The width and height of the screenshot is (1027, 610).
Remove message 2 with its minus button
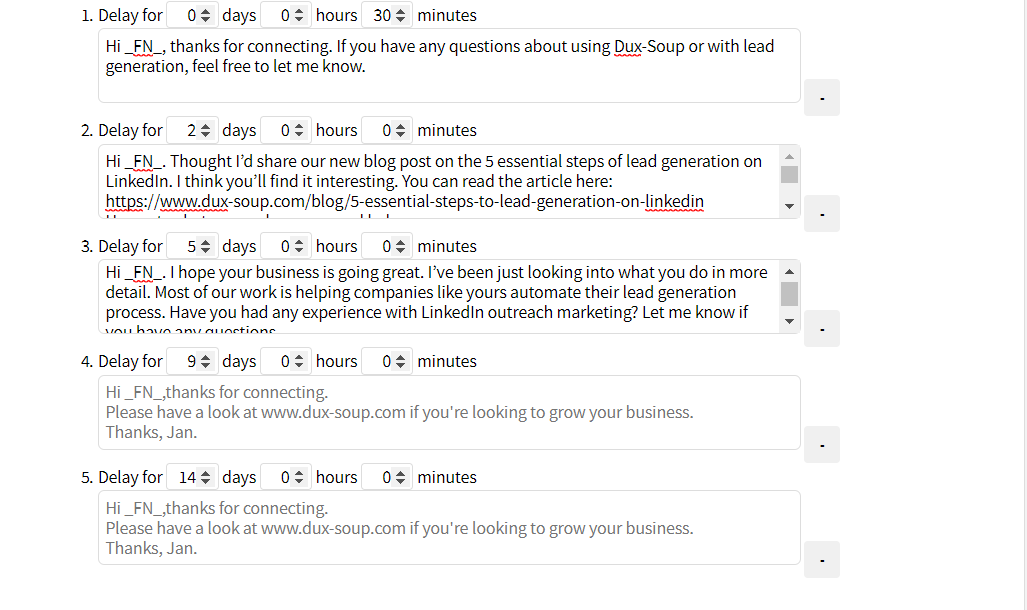click(822, 214)
